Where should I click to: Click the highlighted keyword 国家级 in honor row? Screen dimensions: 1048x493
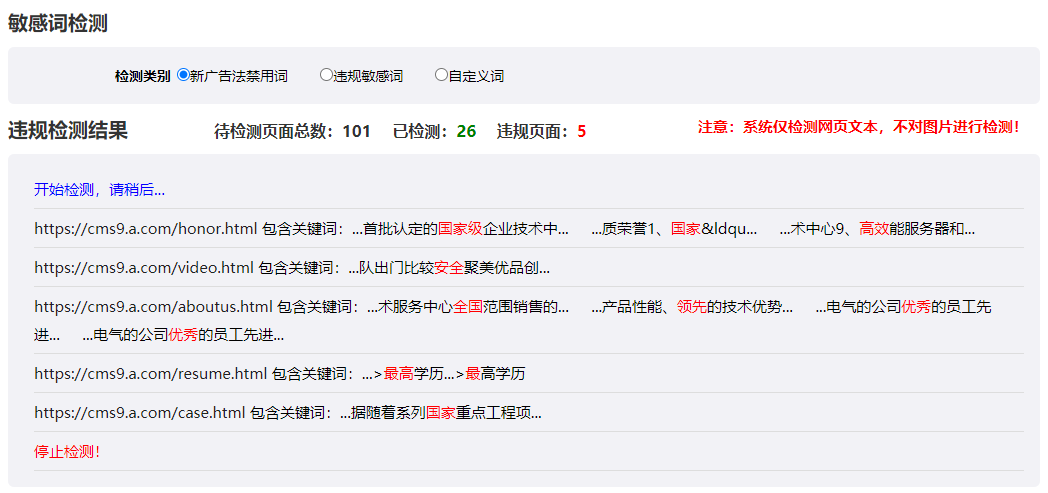pos(460,228)
